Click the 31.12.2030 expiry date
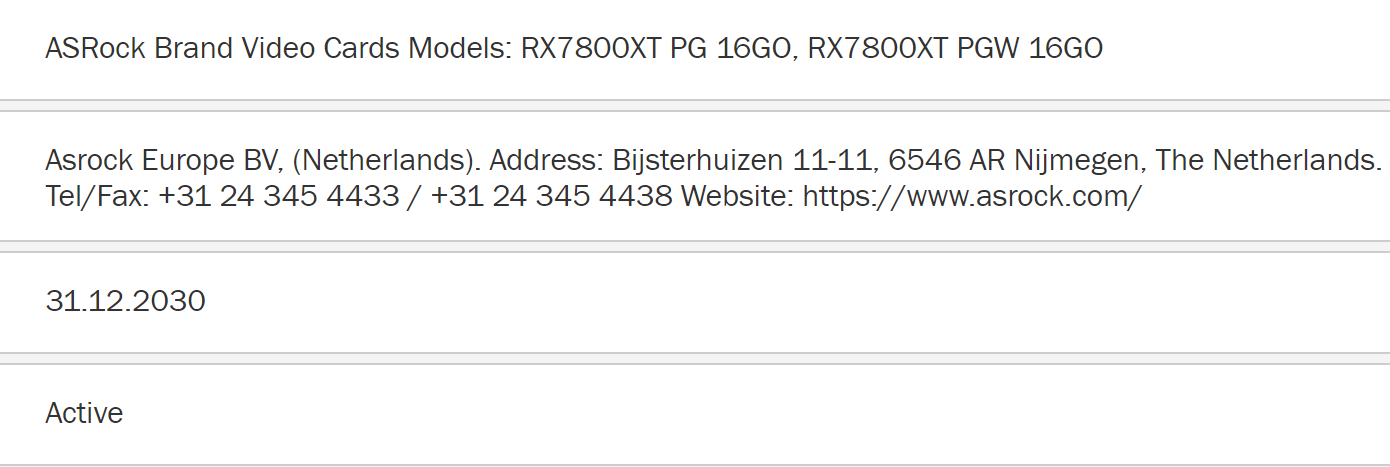The height and width of the screenshot is (467, 1390). (125, 301)
